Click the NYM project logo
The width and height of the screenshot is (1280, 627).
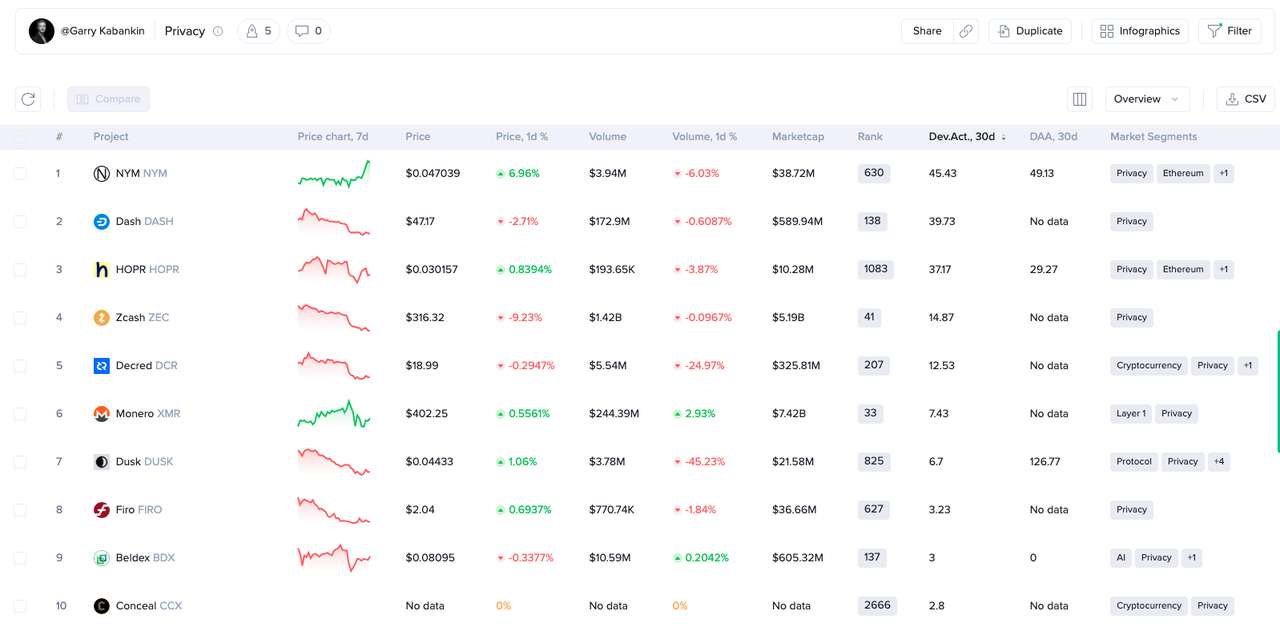pos(101,174)
